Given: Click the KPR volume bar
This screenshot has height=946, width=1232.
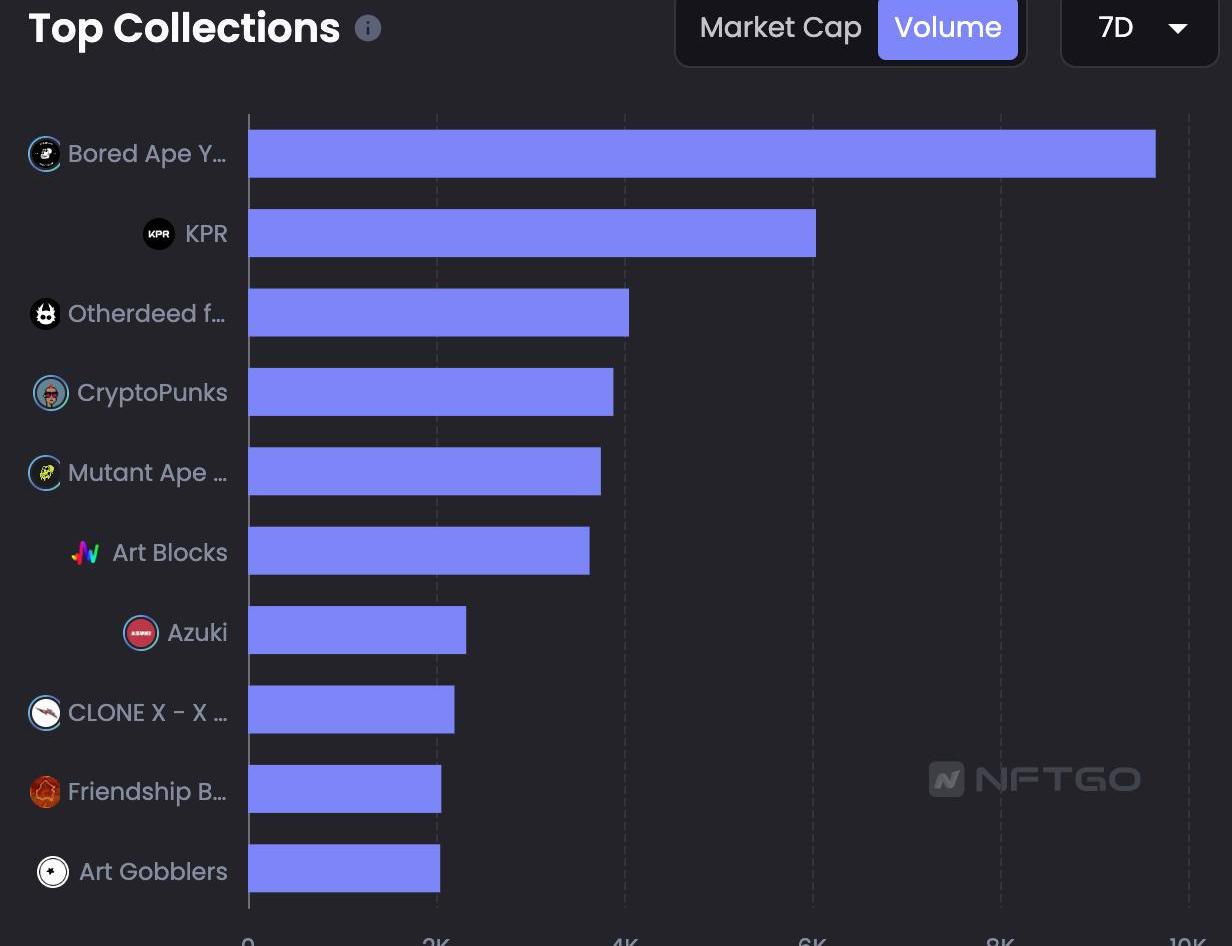Looking at the screenshot, I should click(x=532, y=234).
